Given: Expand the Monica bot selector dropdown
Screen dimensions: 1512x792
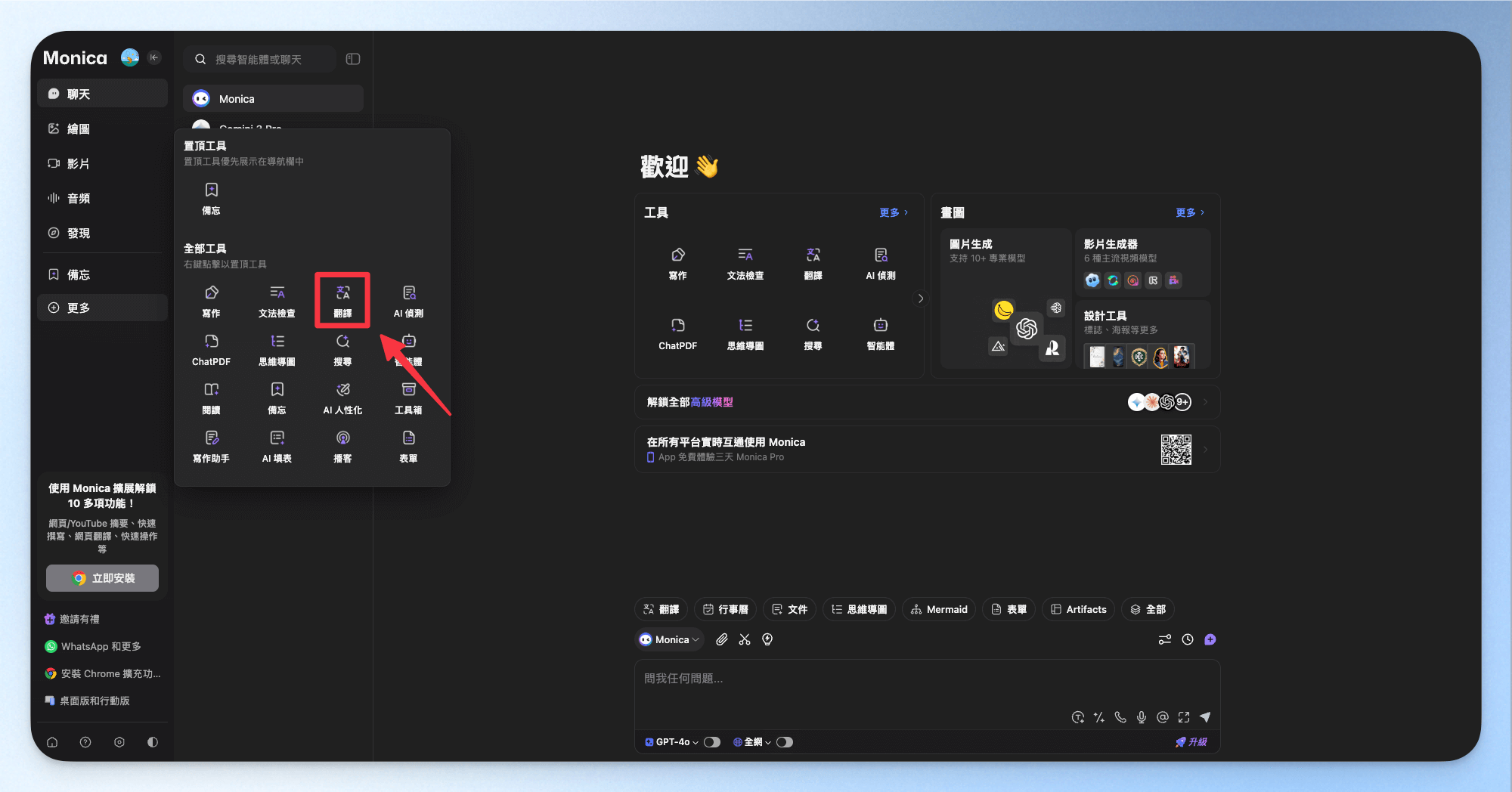Looking at the screenshot, I should tap(670, 639).
